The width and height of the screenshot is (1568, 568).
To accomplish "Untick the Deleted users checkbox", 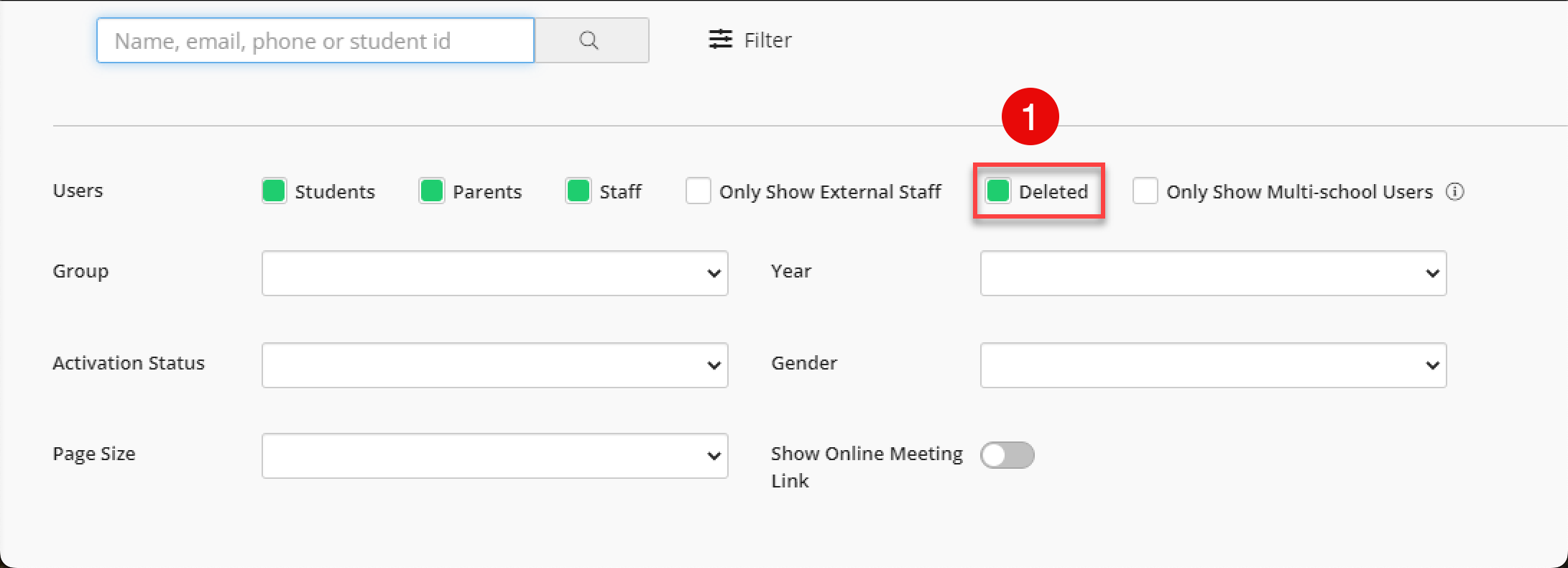I will tap(997, 191).
